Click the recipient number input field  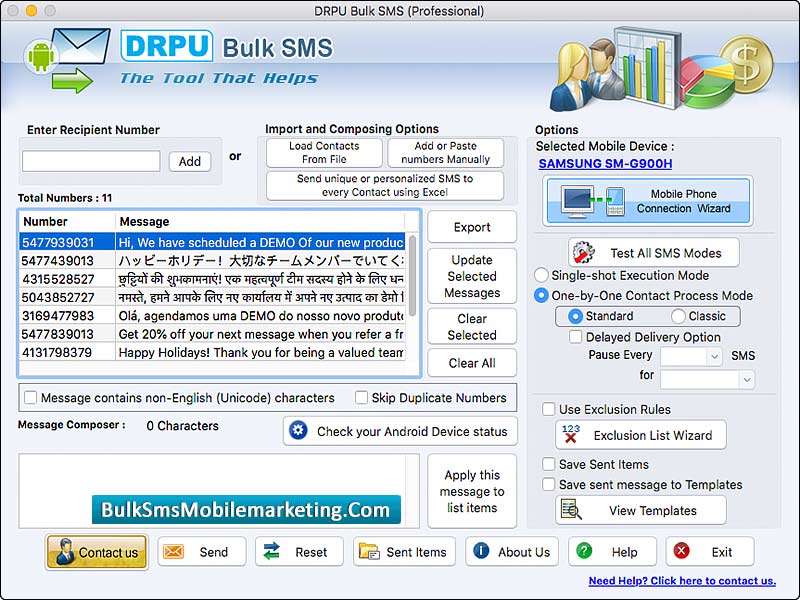pos(90,160)
